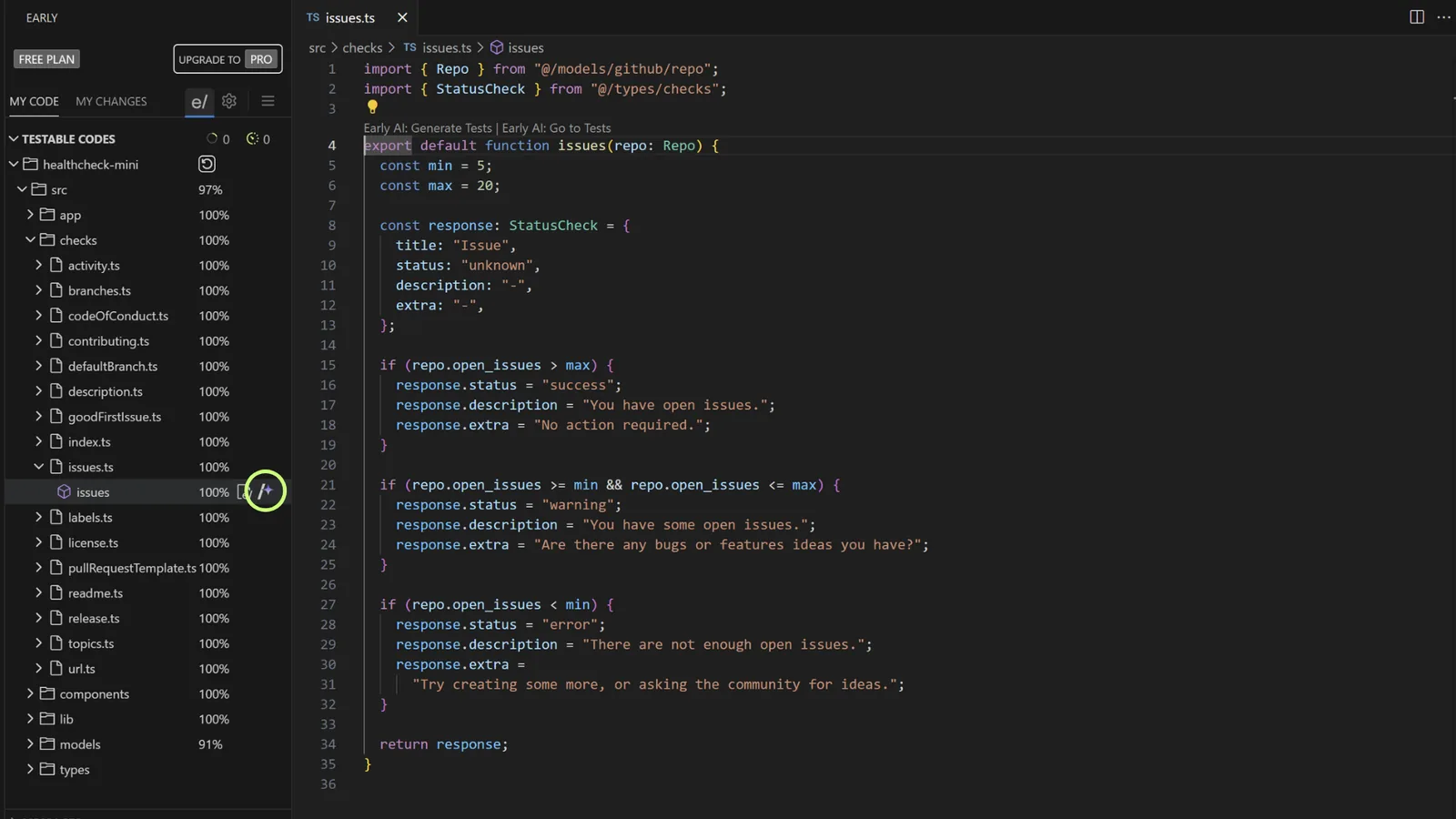Collapse the healthcheck-mini folder

14,165
